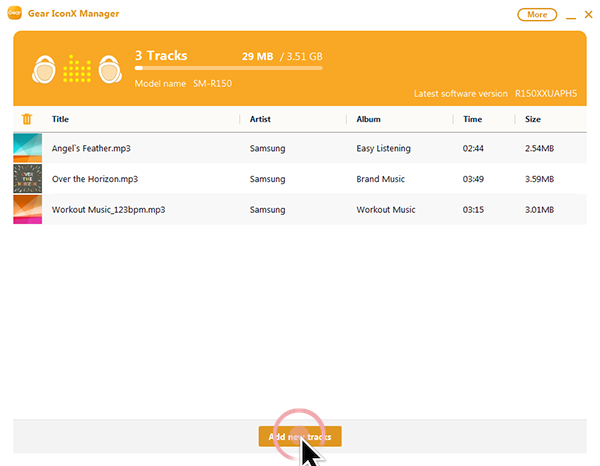Image resolution: width=600 pixels, height=466 pixels.
Task: Select Over the Horizon album thumbnail
Action: (x=28, y=179)
